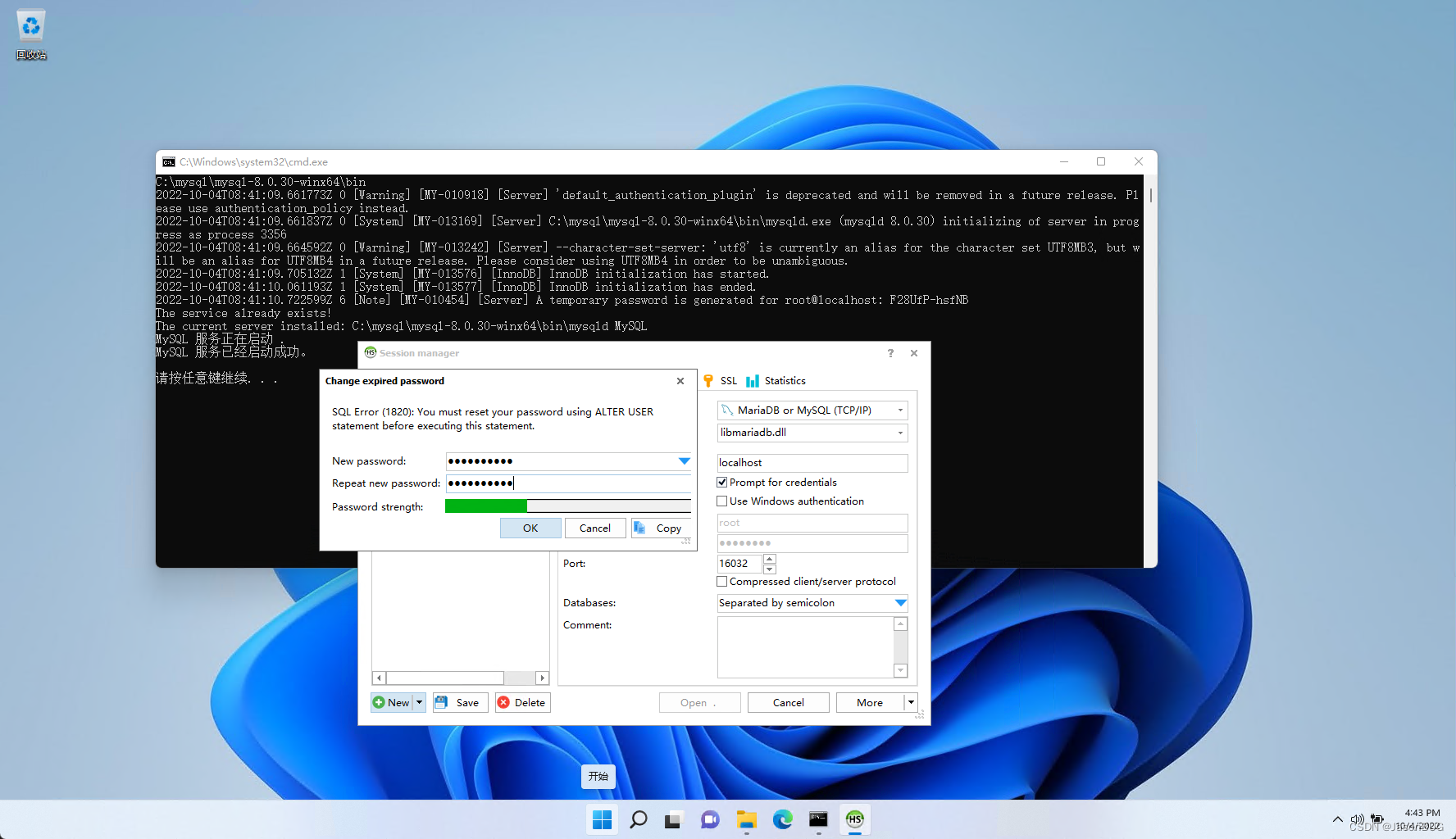The height and width of the screenshot is (839, 1456).
Task: Click the Open button in Session manager
Action: pos(700,702)
